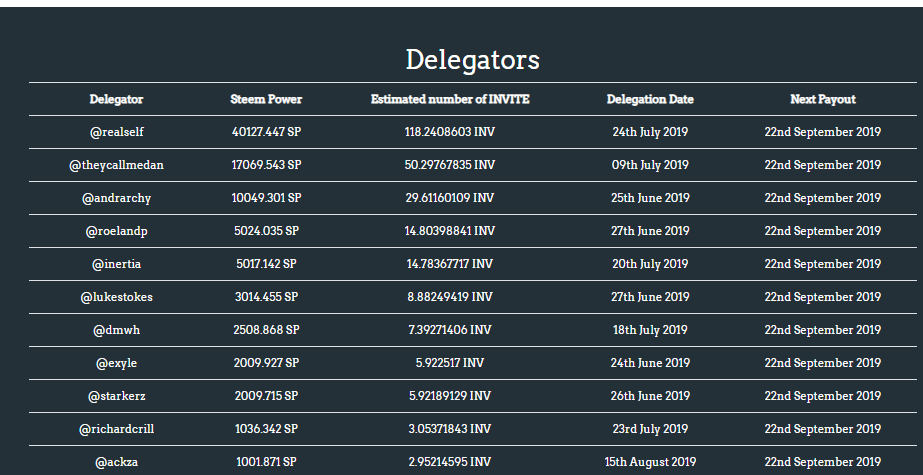Viewport: 923px width, 475px height.
Task: Open the @realself delegator profile
Action: tap(116, 132)
